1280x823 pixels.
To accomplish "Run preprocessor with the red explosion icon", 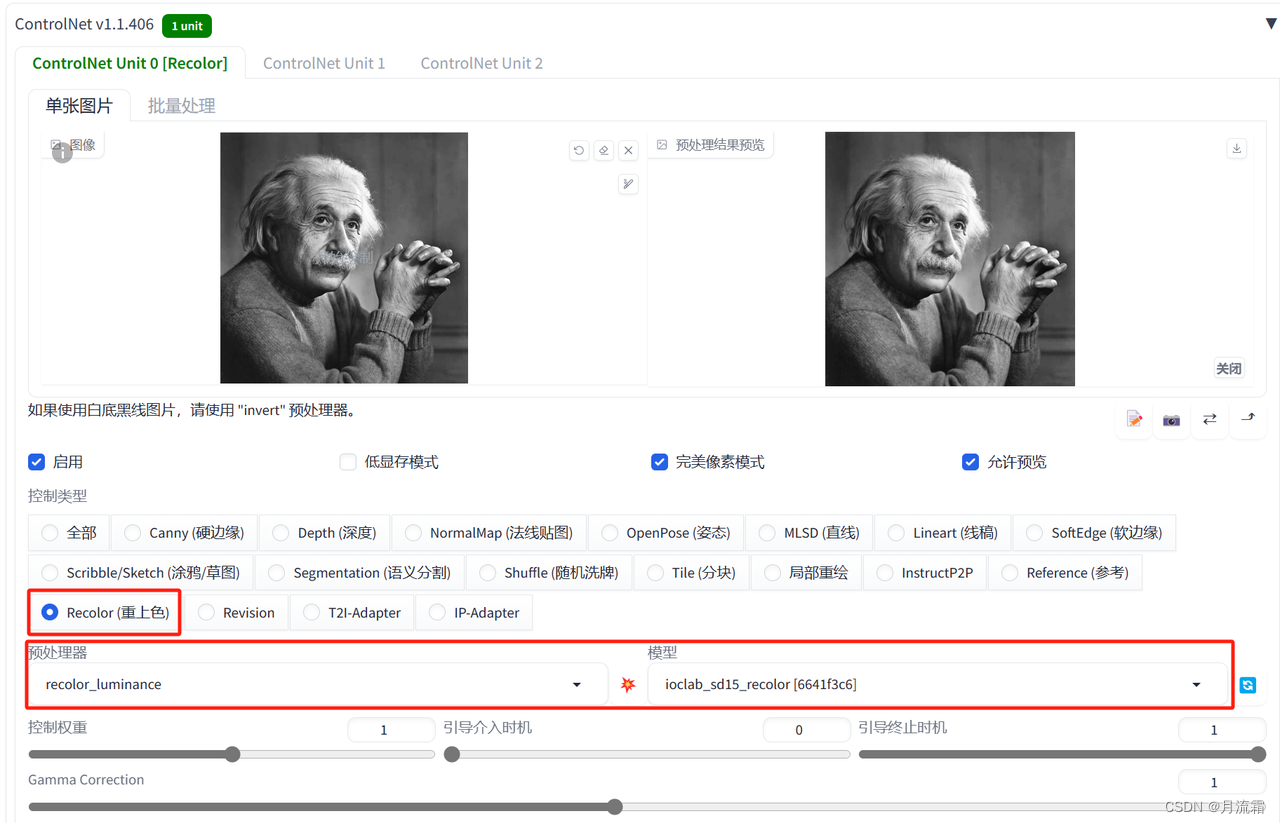I will point(628,685).
